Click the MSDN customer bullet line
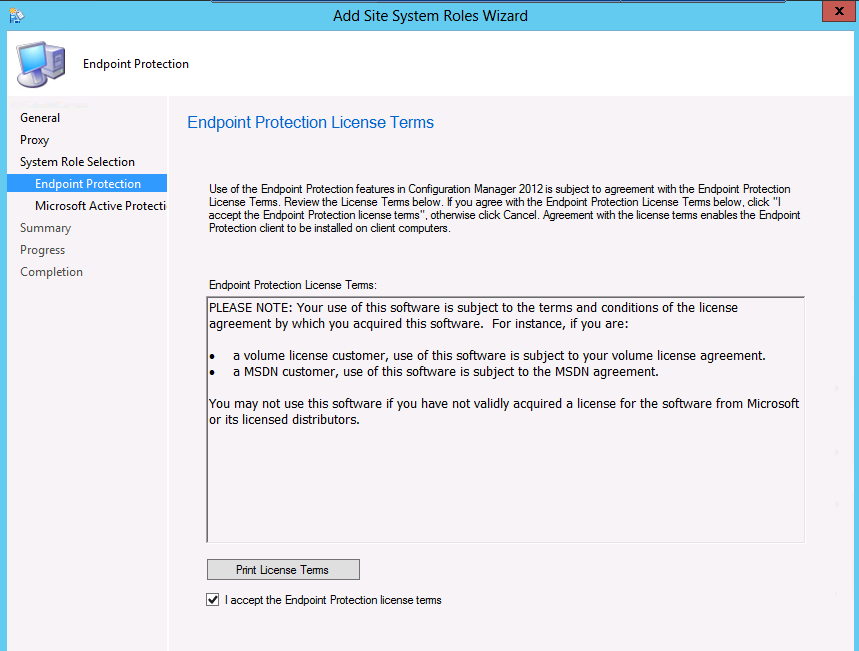859x651 pixels. pos(434,372)
